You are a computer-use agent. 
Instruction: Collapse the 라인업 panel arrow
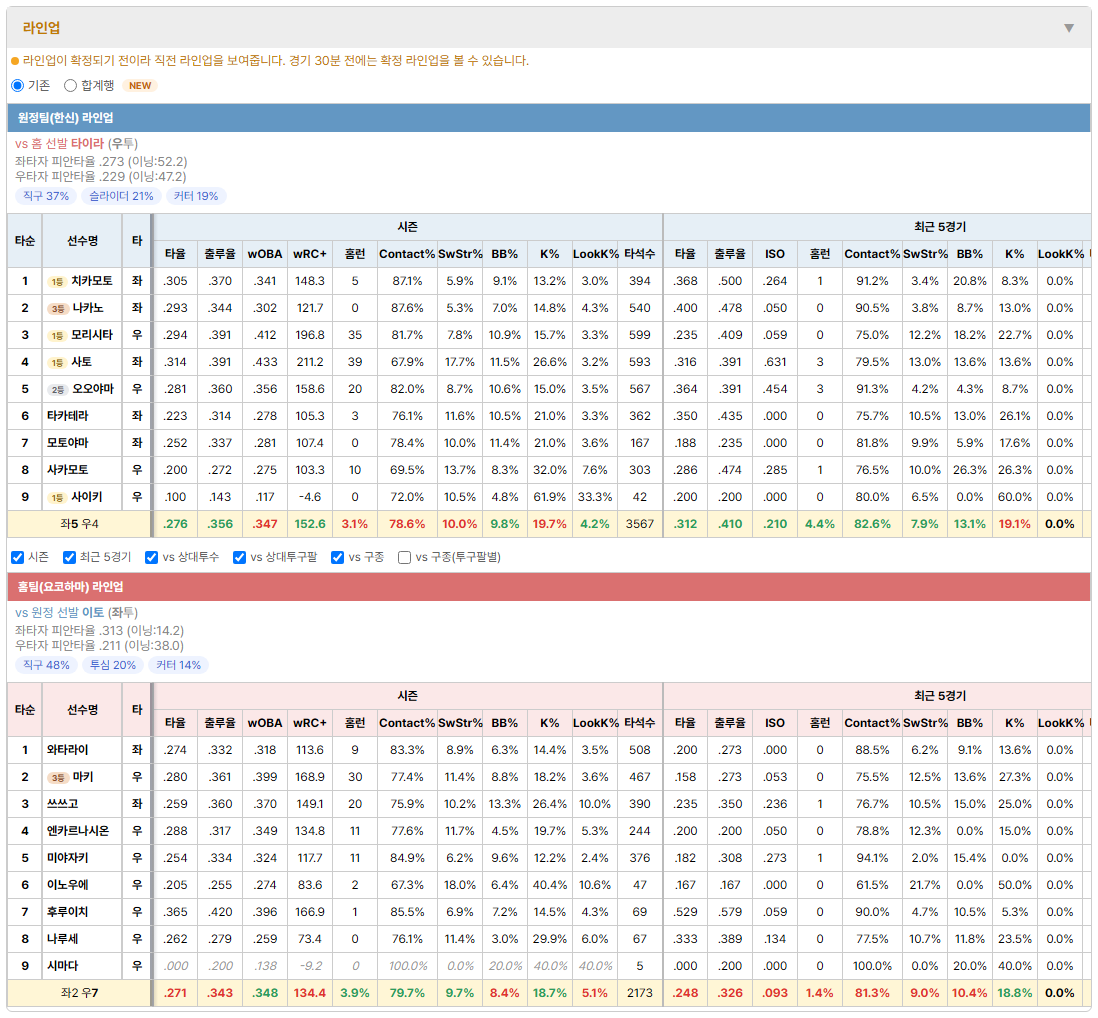(1069, 28)
